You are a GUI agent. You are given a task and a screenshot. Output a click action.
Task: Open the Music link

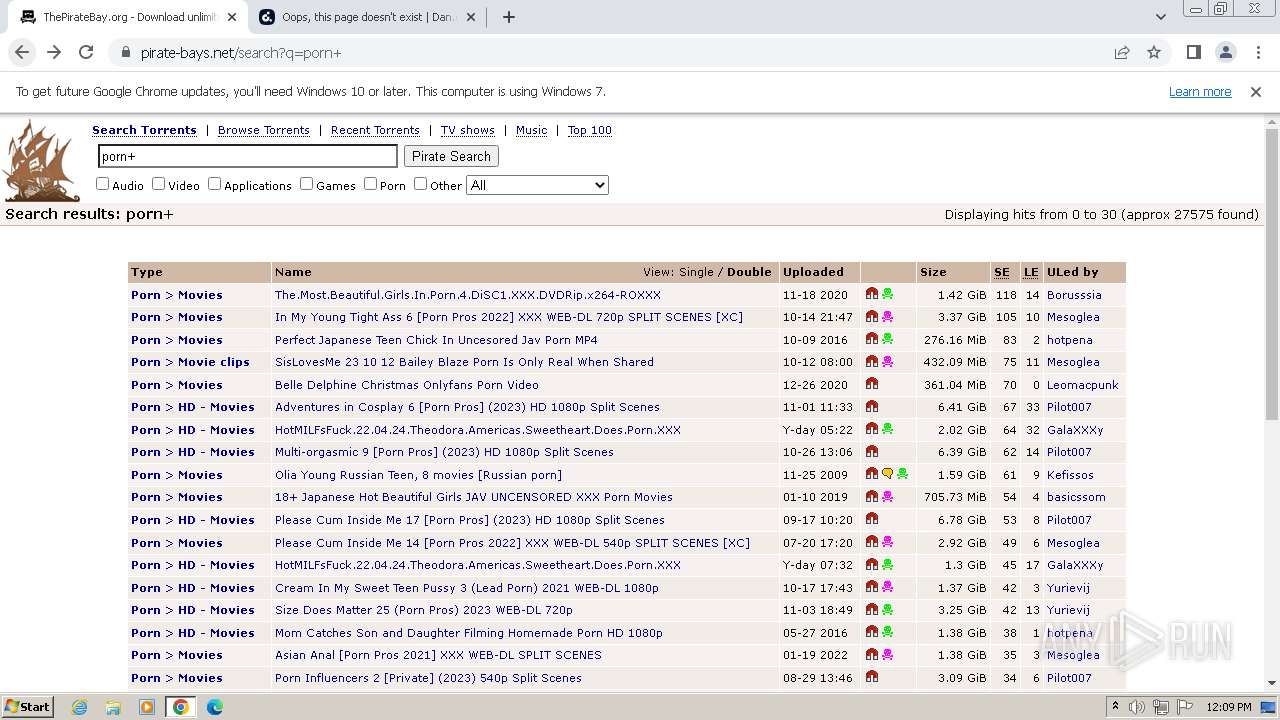tap(531, 130)
